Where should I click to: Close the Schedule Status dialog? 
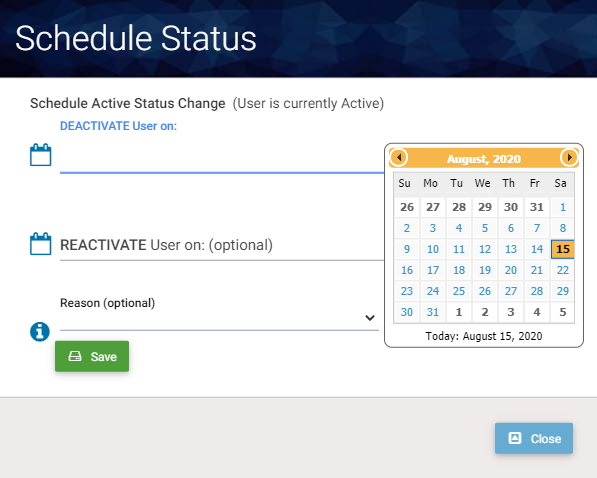(534, 438)
